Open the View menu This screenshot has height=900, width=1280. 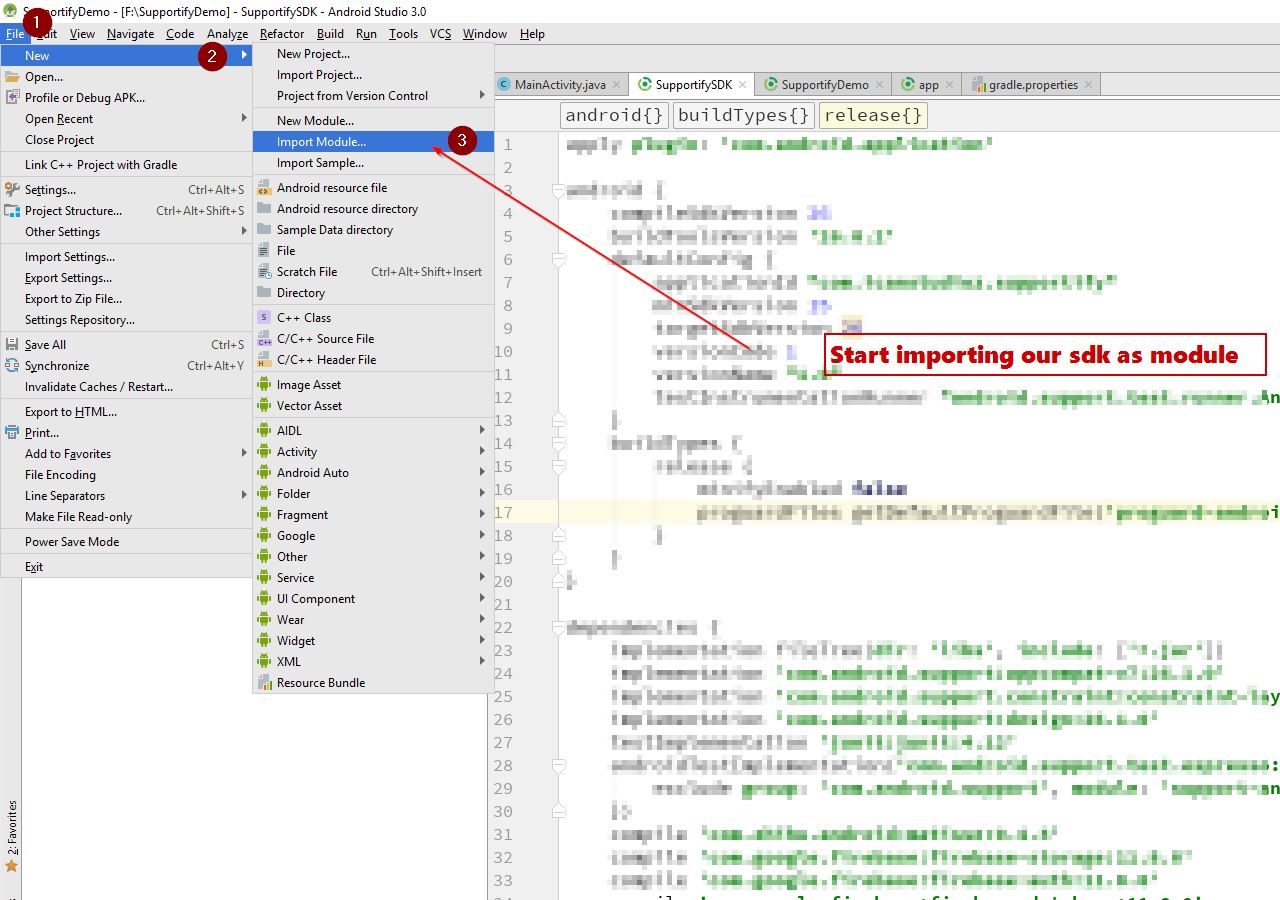coord(82,34)
